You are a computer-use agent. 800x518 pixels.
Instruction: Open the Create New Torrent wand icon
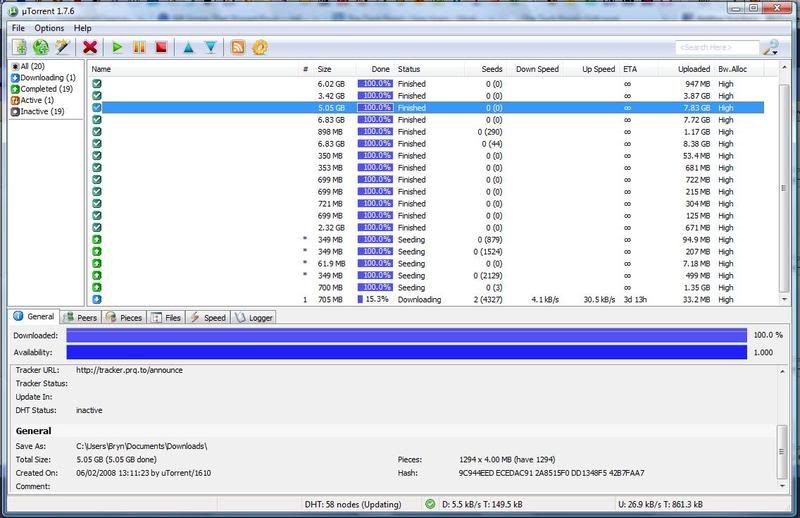(62, 46)
